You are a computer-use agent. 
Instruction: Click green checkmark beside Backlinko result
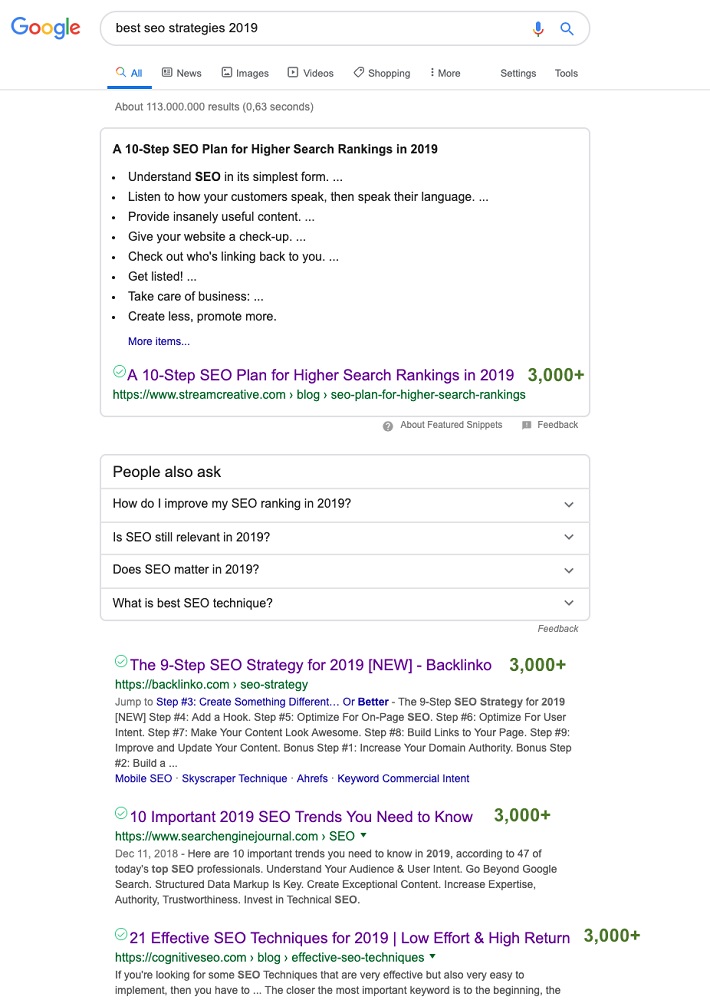121,661
